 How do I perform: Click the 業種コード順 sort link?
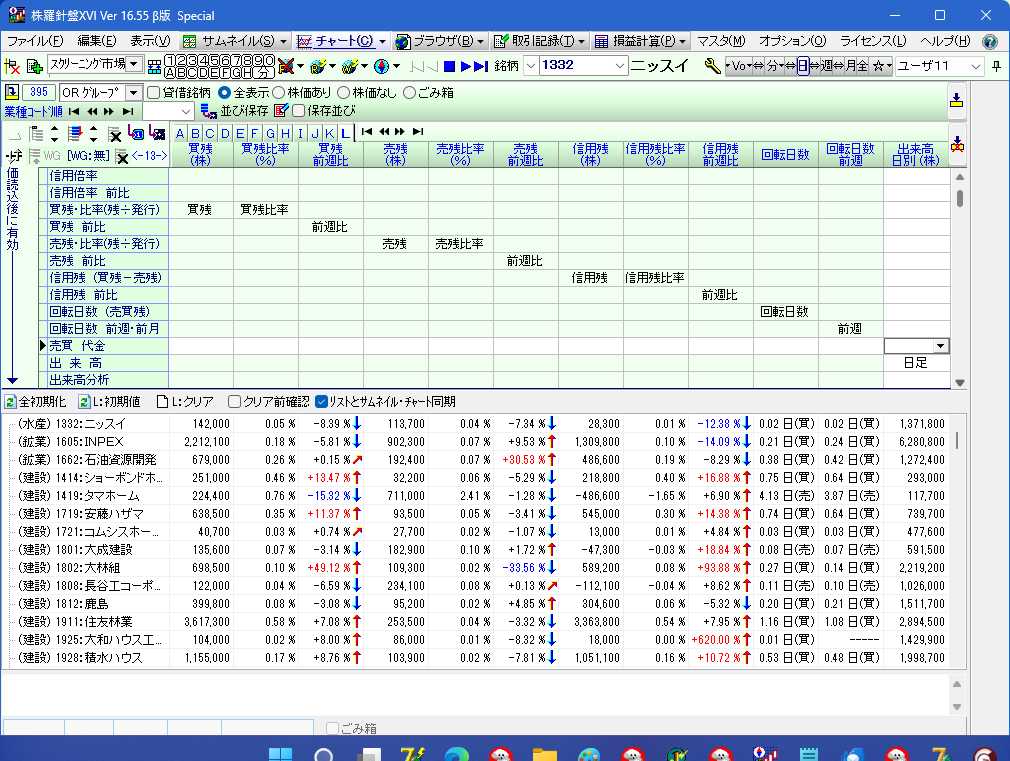click(x=33, y=111)
